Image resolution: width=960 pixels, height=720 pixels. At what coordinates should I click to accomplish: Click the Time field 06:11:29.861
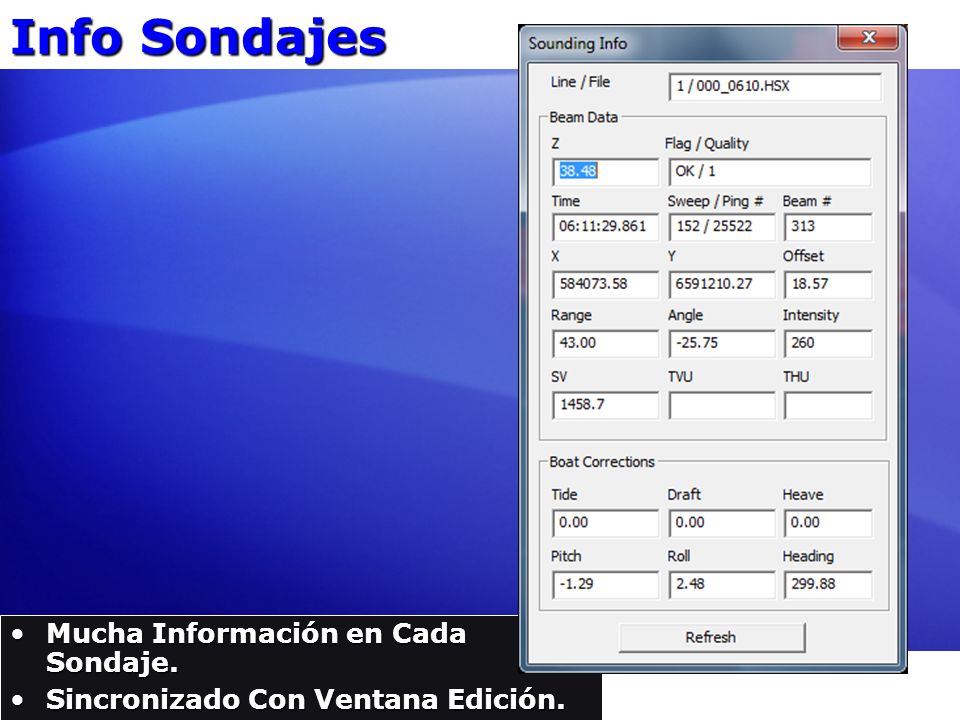pos(605,227)
